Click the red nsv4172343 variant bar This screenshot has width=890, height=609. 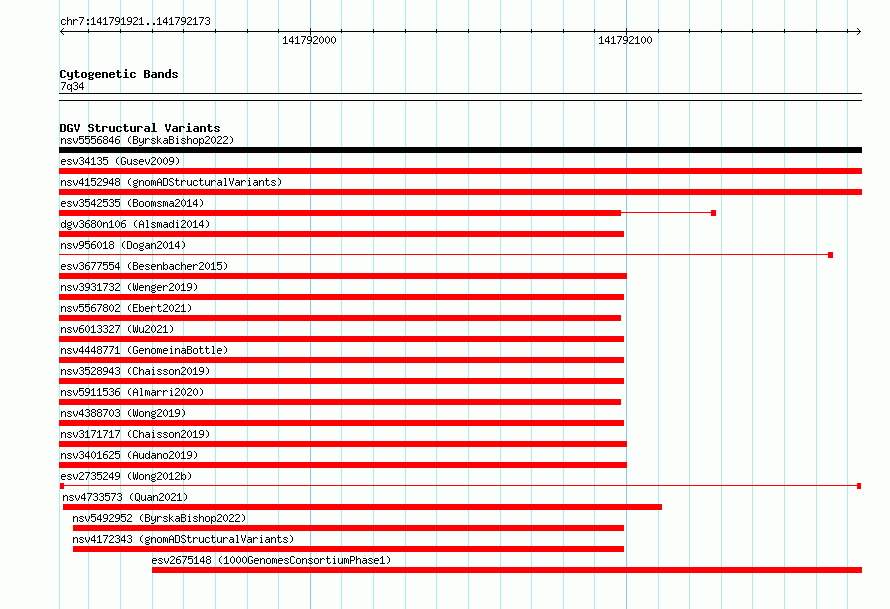(x=349, y=549)
